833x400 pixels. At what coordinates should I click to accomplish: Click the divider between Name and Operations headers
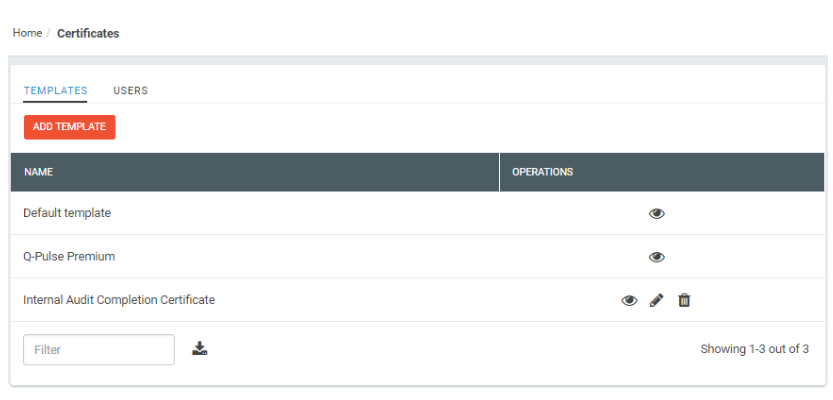(x=499, y=172)
